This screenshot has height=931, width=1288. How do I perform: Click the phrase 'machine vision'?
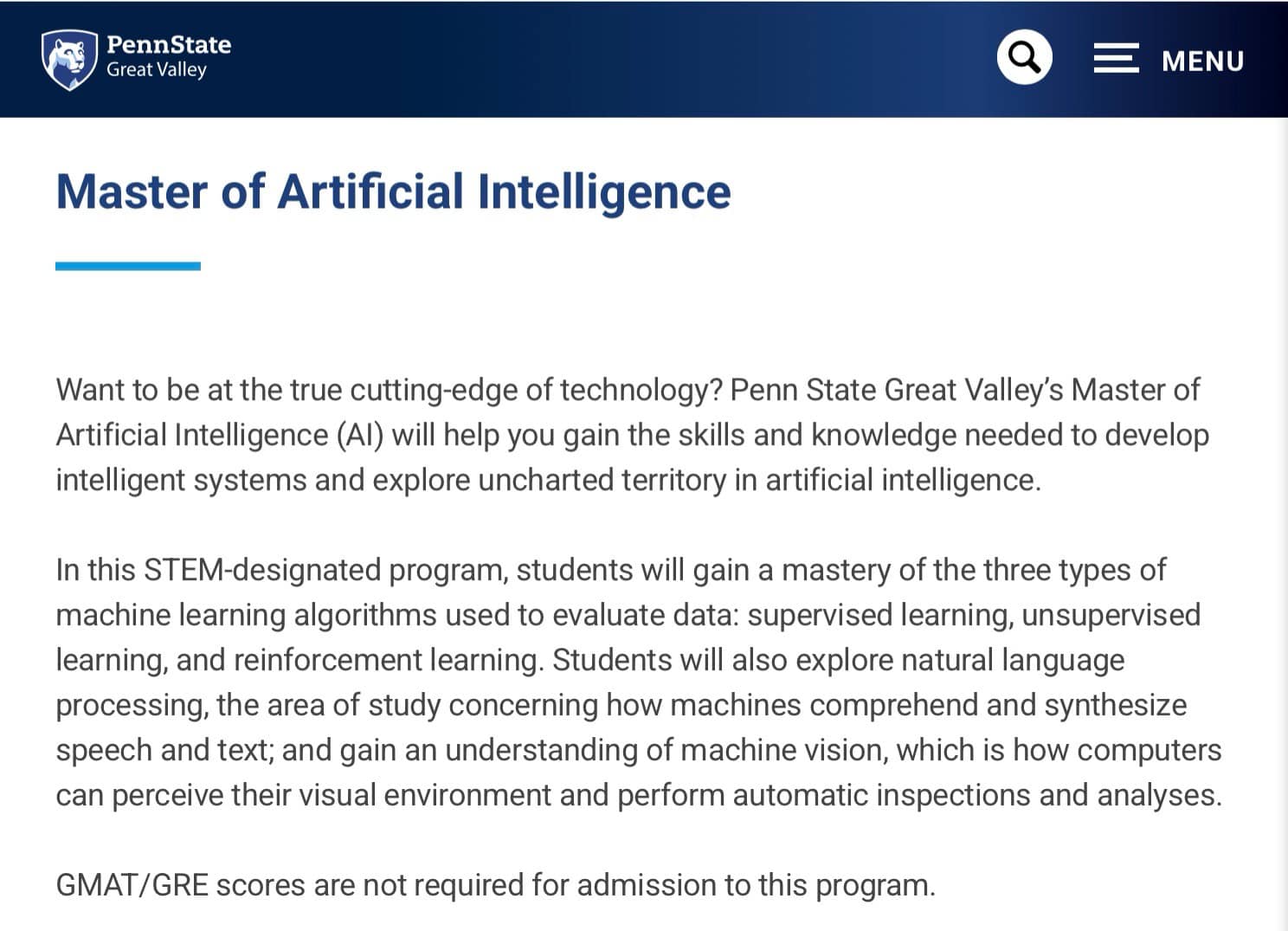[x=781, y=750]
